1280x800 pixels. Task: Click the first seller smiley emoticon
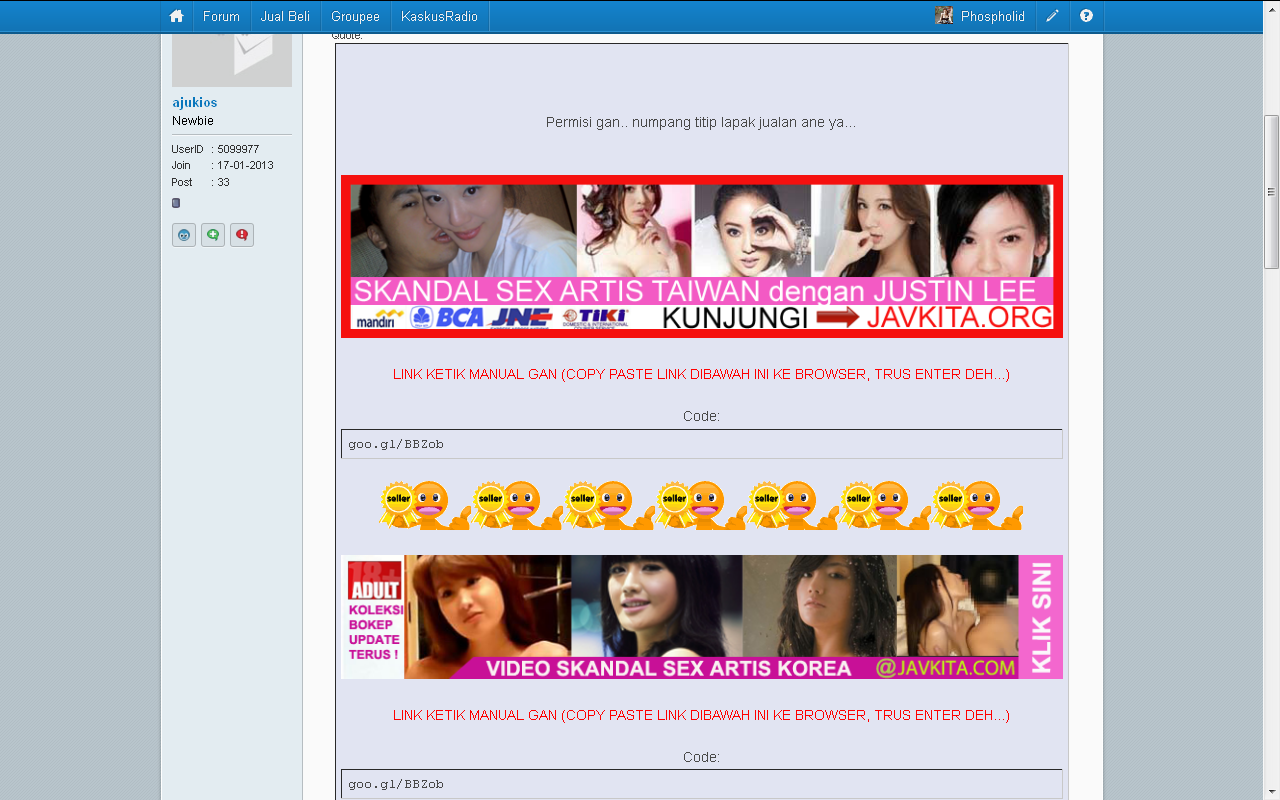(x=425, y=505)
